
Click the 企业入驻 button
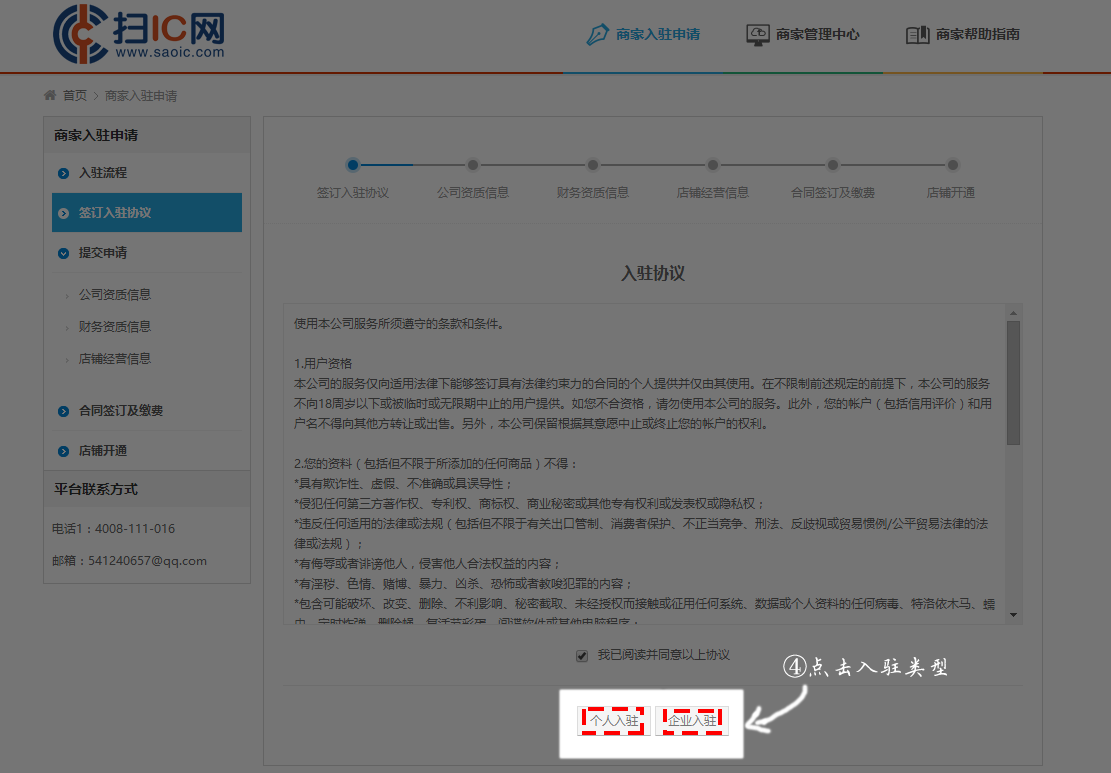click(692, 721)
